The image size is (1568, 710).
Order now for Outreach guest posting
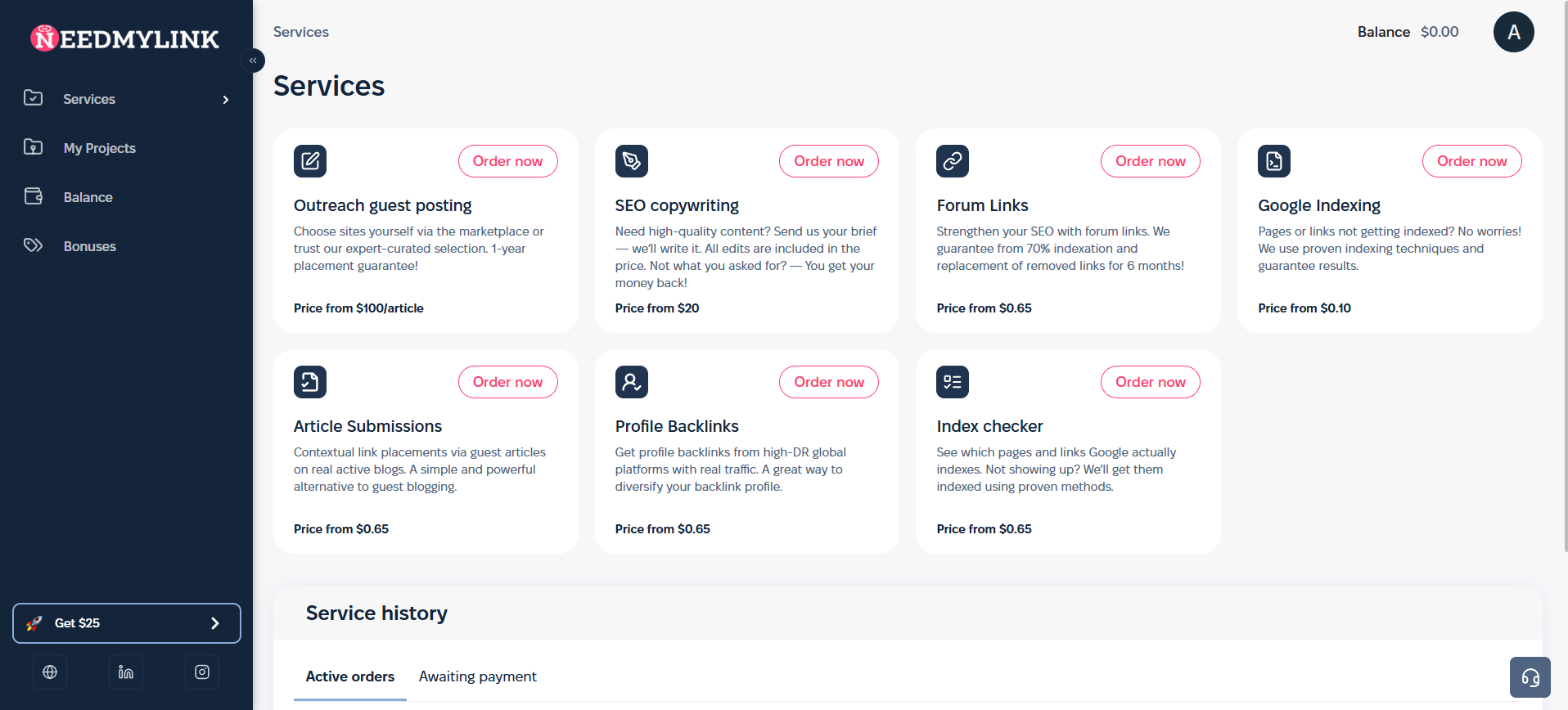507,161
